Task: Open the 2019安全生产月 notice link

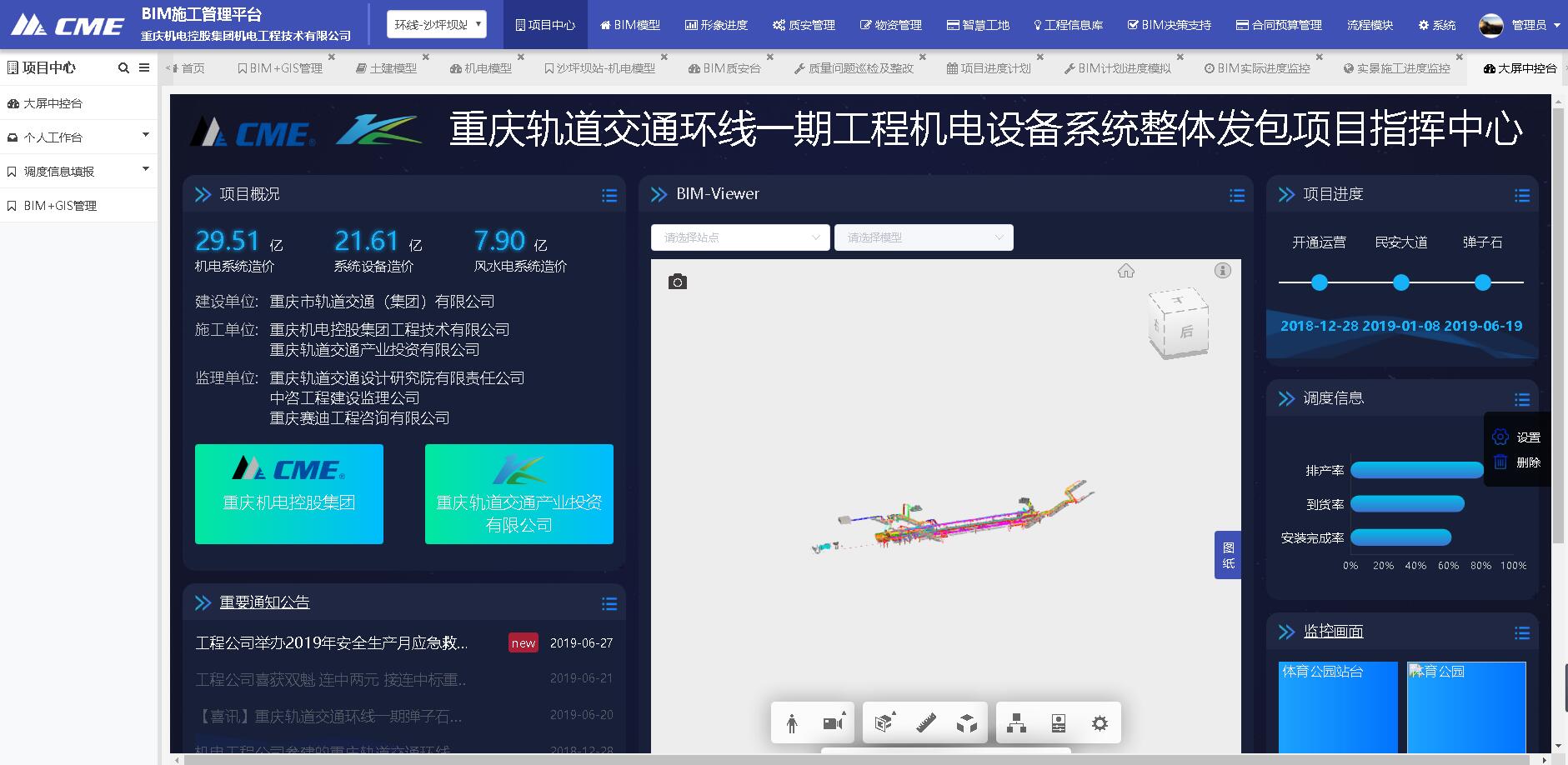Action: coord(332,643)
